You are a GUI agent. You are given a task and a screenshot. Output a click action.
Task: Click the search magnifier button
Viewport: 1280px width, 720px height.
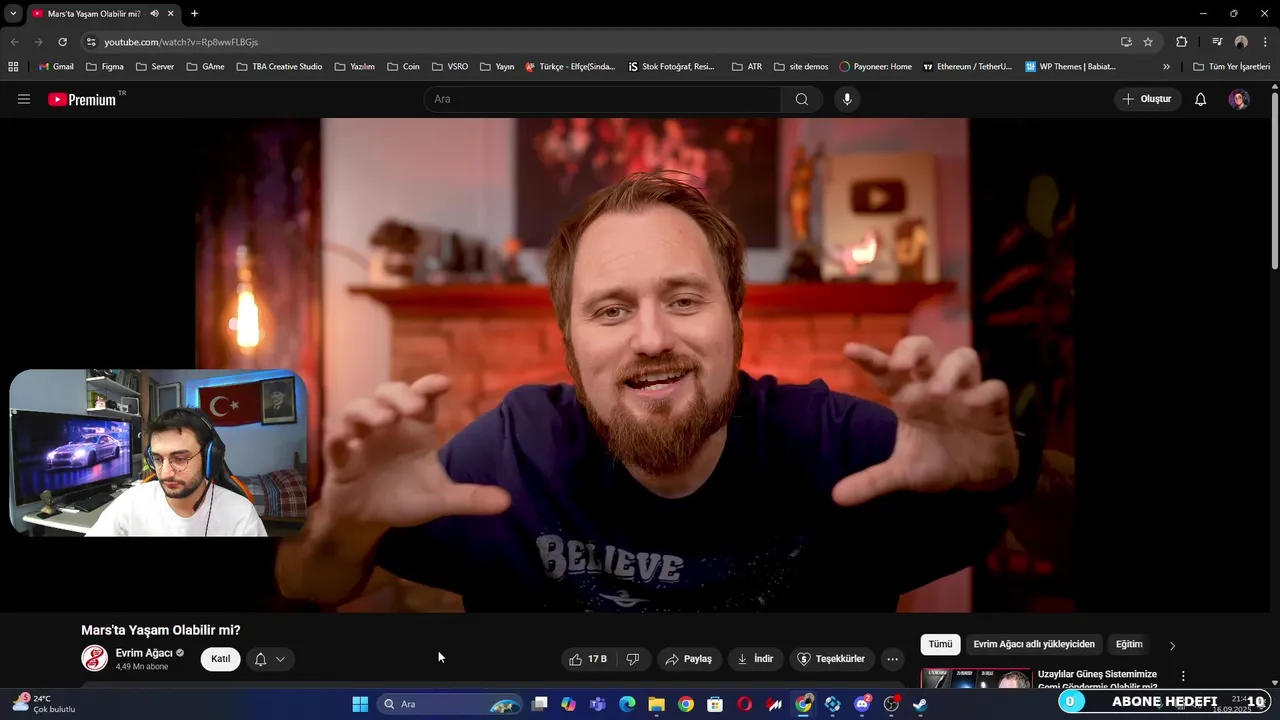tap(802, 99)
